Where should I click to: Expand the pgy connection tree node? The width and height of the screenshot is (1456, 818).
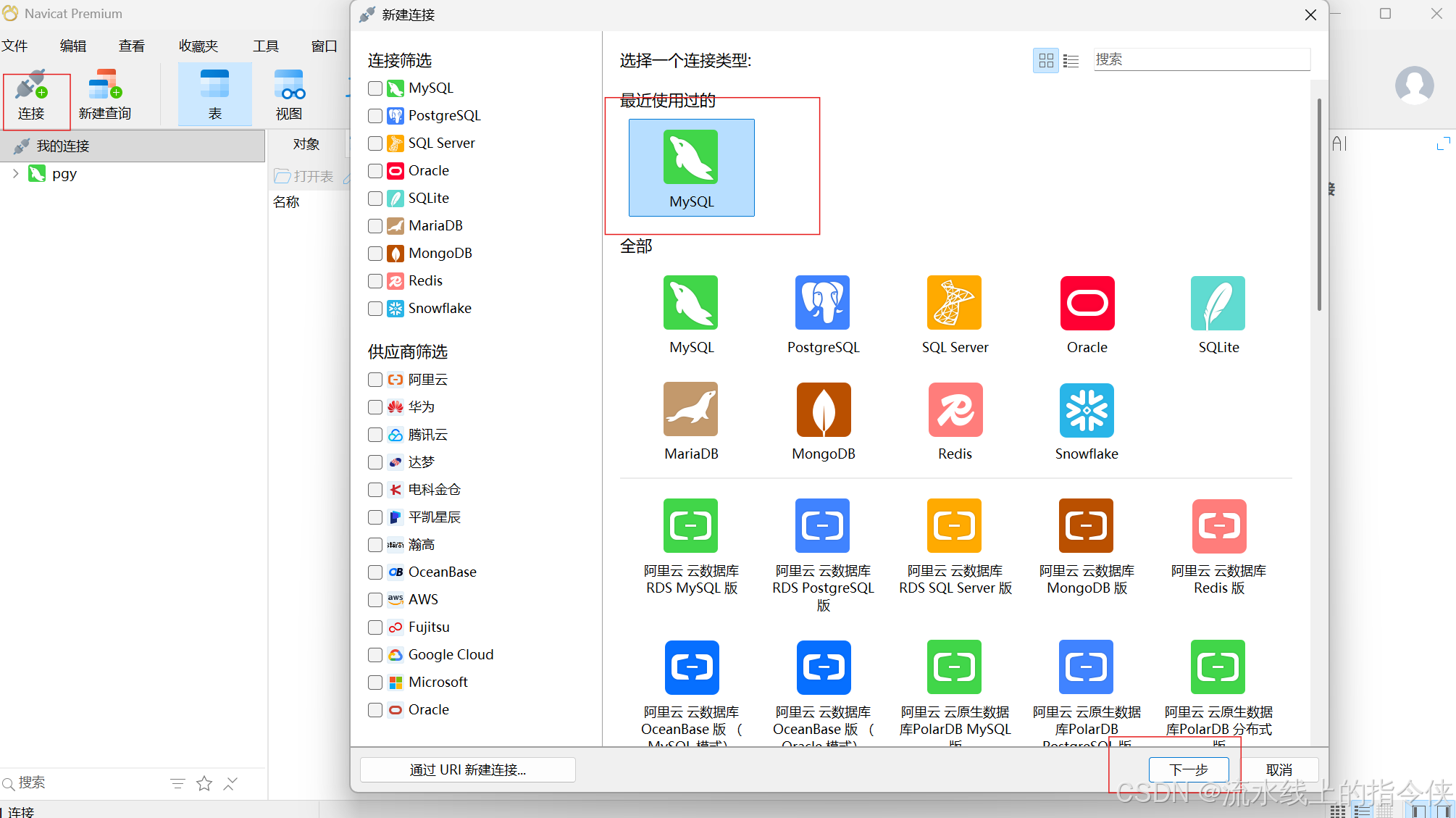tap(15, 174)
